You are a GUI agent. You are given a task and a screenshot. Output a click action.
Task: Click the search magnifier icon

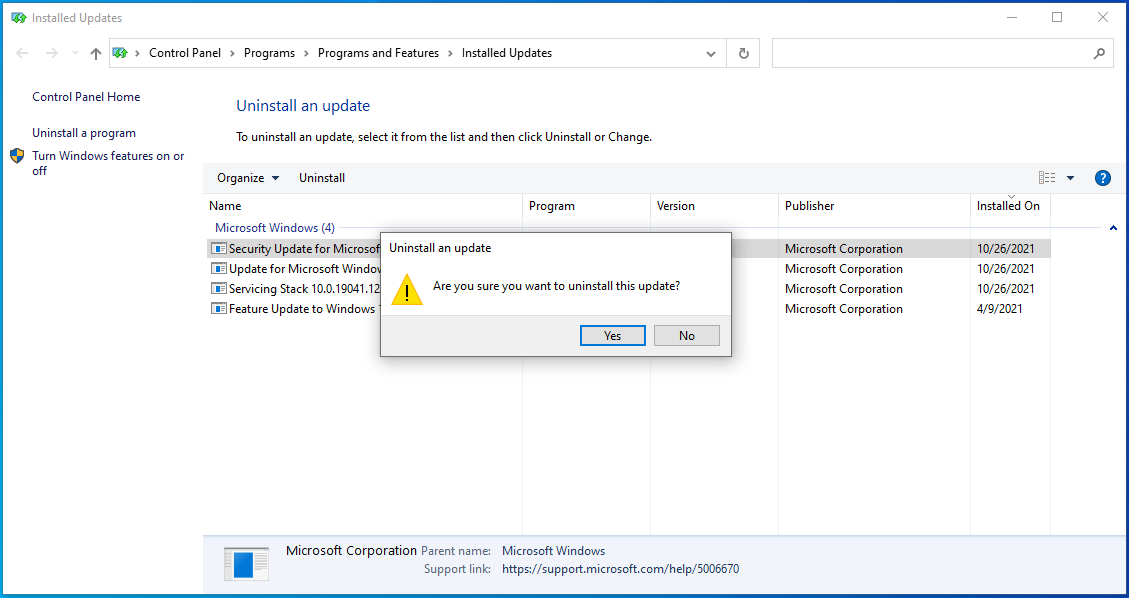point(1098,52)
